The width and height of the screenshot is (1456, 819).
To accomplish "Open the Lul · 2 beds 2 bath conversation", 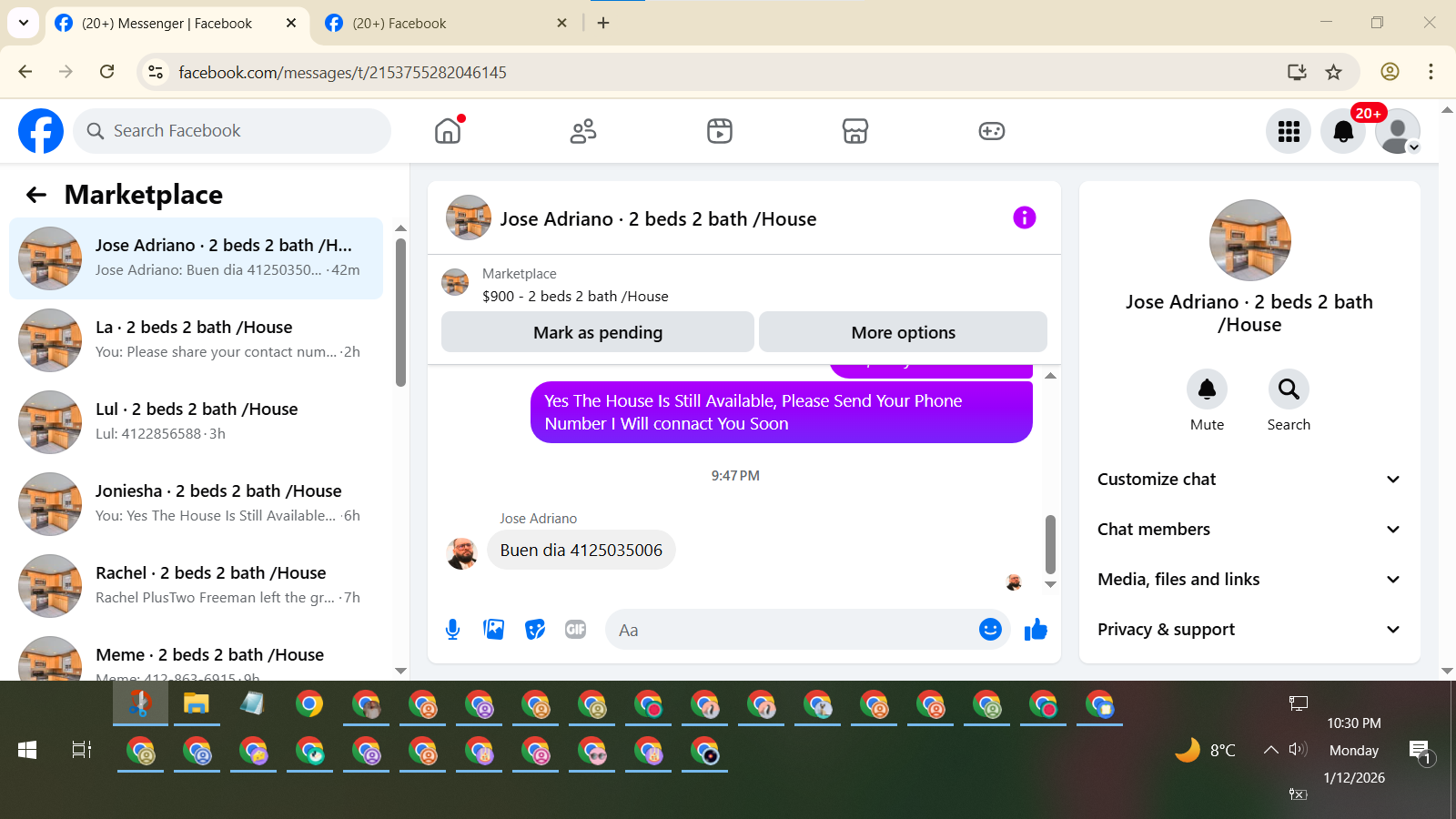I will pos(196,422).
